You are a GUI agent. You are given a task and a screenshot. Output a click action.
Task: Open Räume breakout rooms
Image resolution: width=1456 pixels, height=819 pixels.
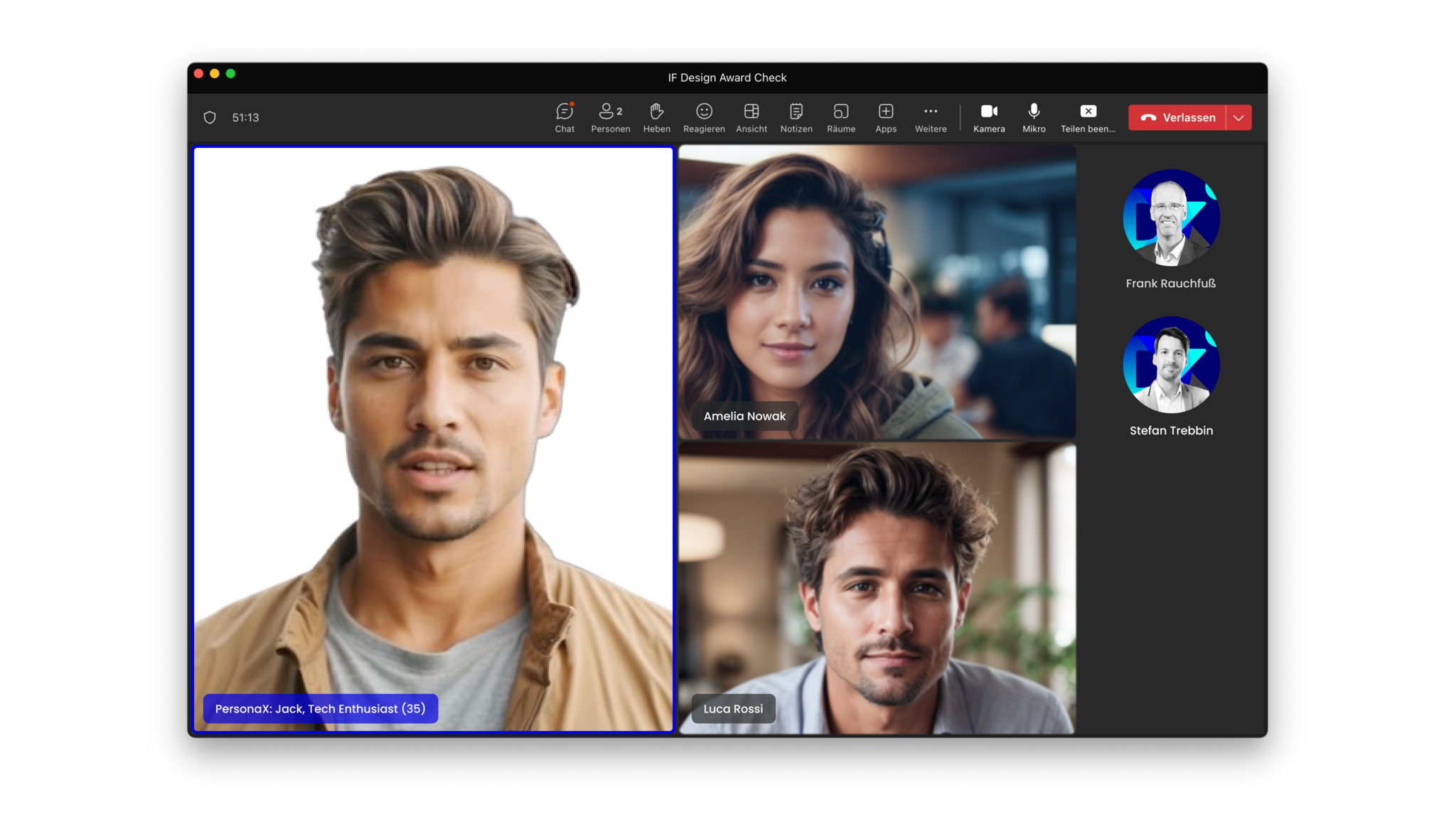[x=841, y=117]
